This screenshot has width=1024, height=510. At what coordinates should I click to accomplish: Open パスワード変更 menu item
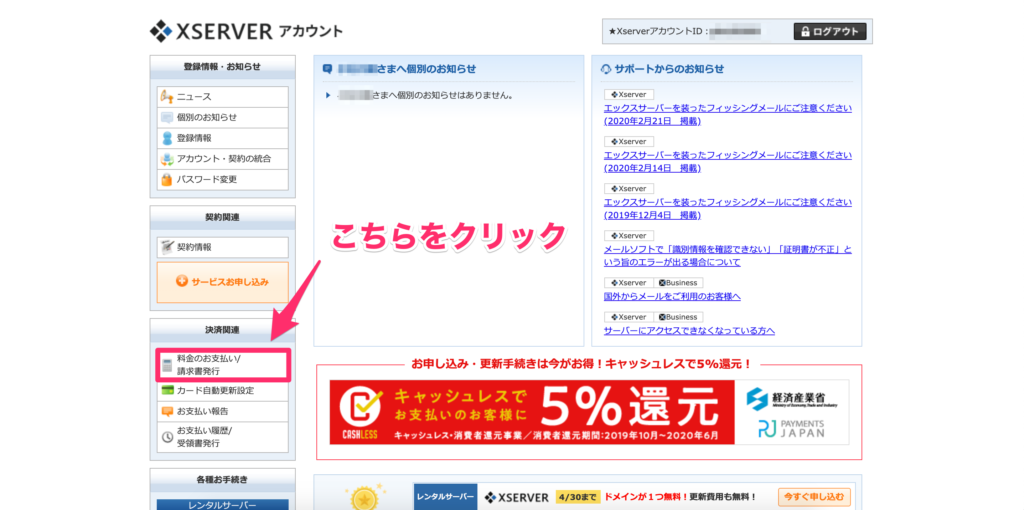tap(222, 180)
